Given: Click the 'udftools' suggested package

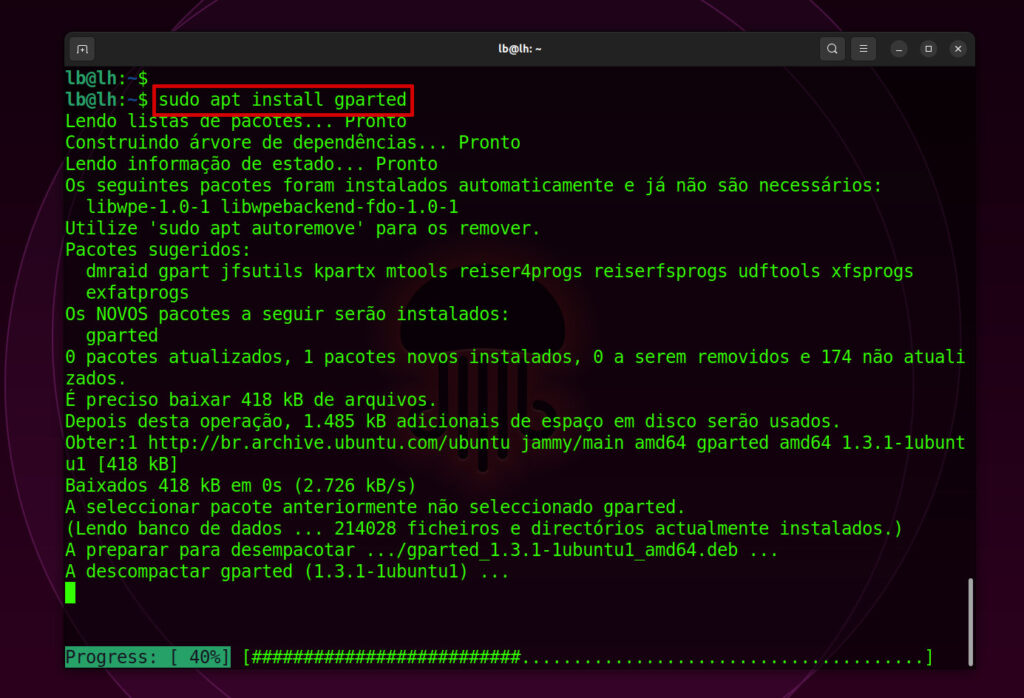Looking at the screenshot, I should click(x=779, y=272).
